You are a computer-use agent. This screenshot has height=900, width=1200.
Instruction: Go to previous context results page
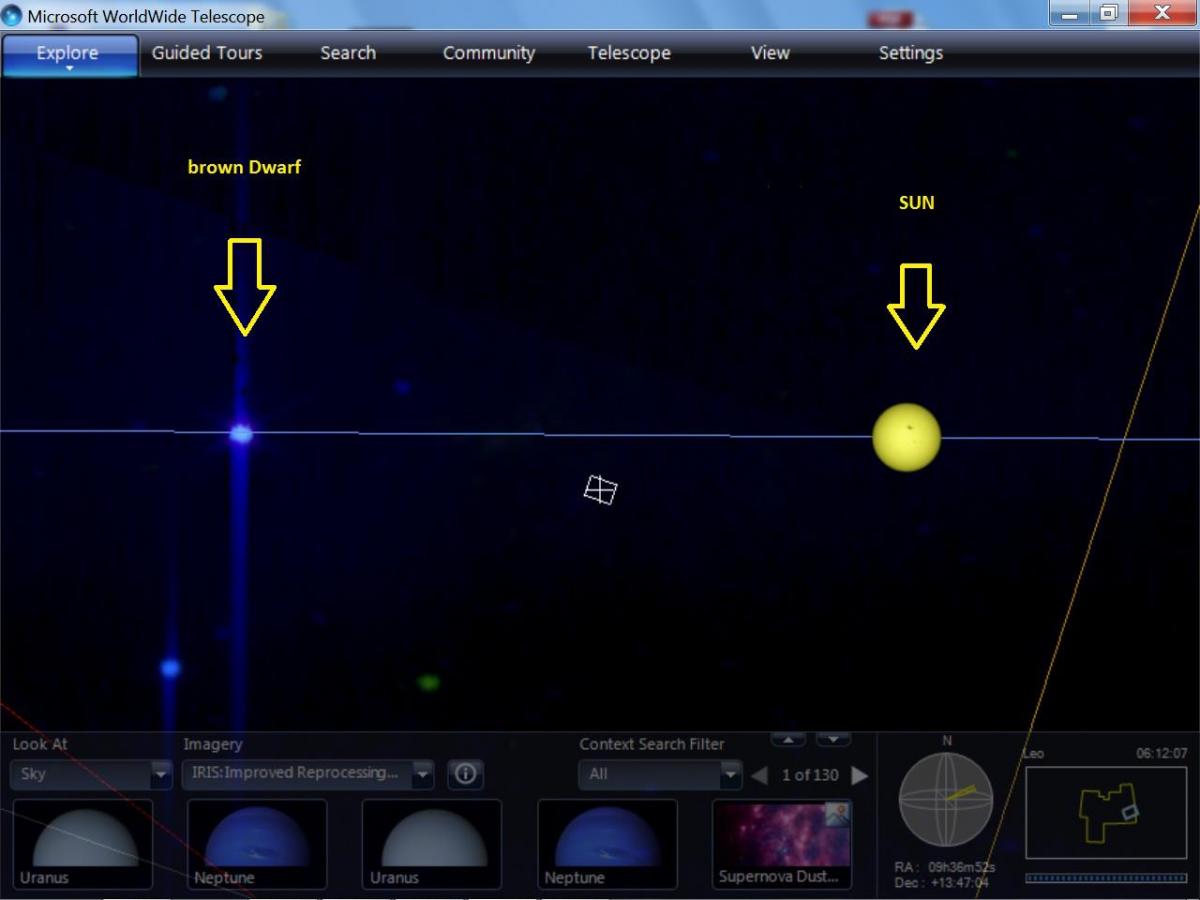tap(760, 775)
